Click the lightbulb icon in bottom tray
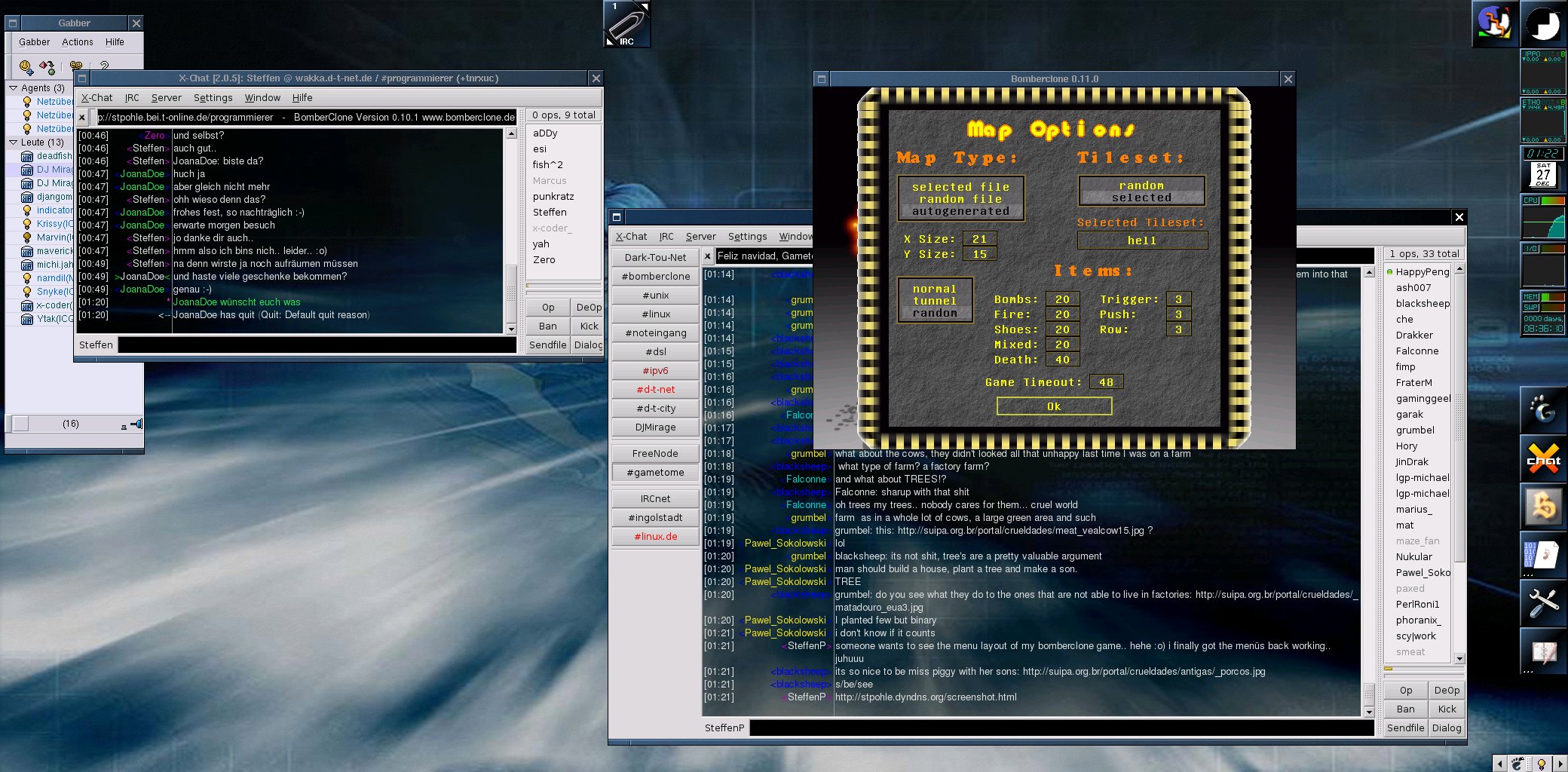 (1542, 764)
